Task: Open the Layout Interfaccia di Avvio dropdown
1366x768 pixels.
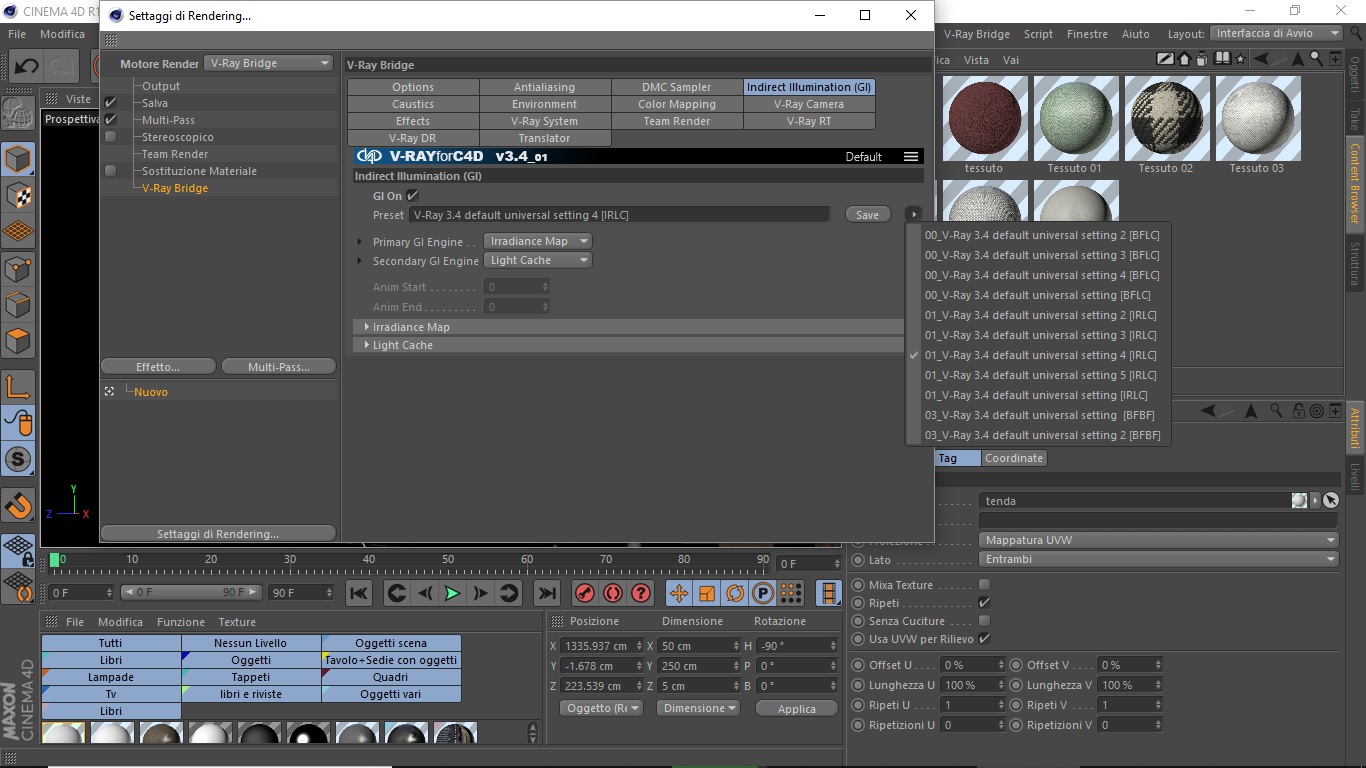Action: pos(1277,33)
